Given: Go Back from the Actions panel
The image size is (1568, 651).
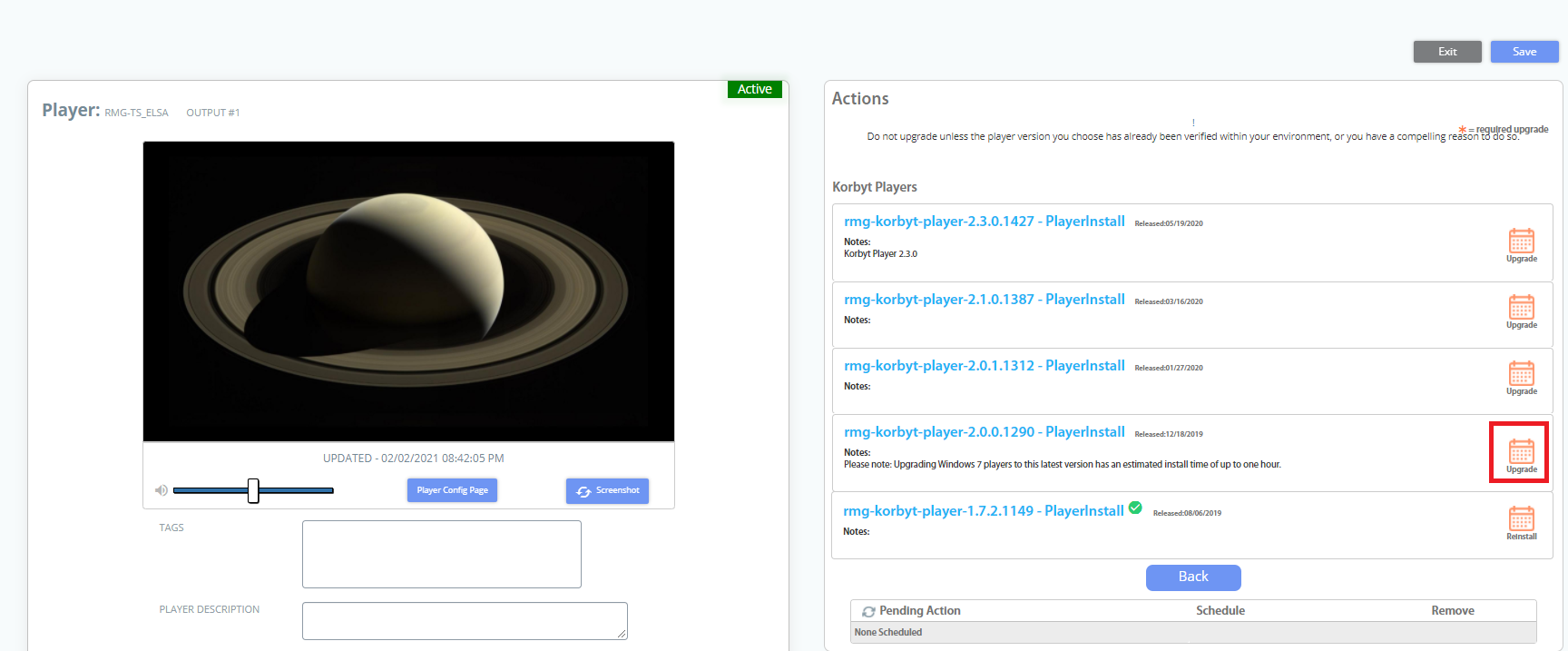Looking at the screenshot, I should (x=1193, y=577).
